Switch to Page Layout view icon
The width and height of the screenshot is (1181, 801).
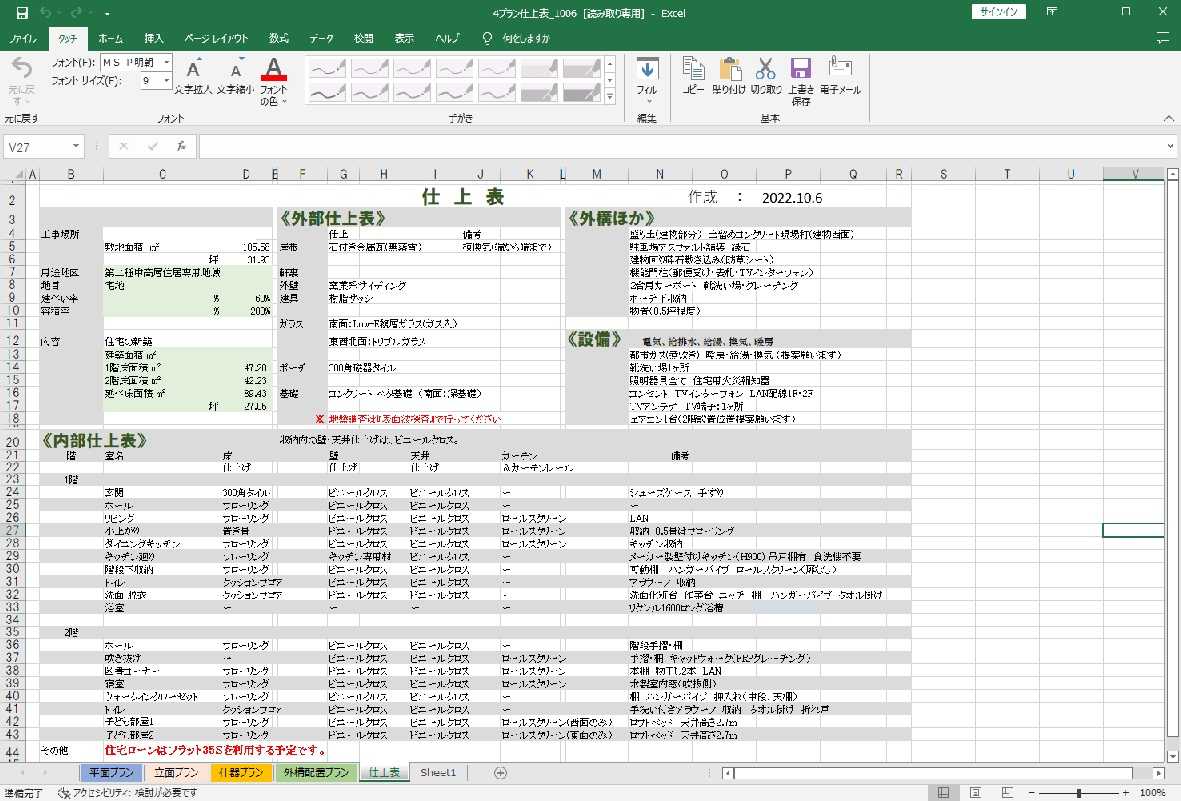click(975, 793)
